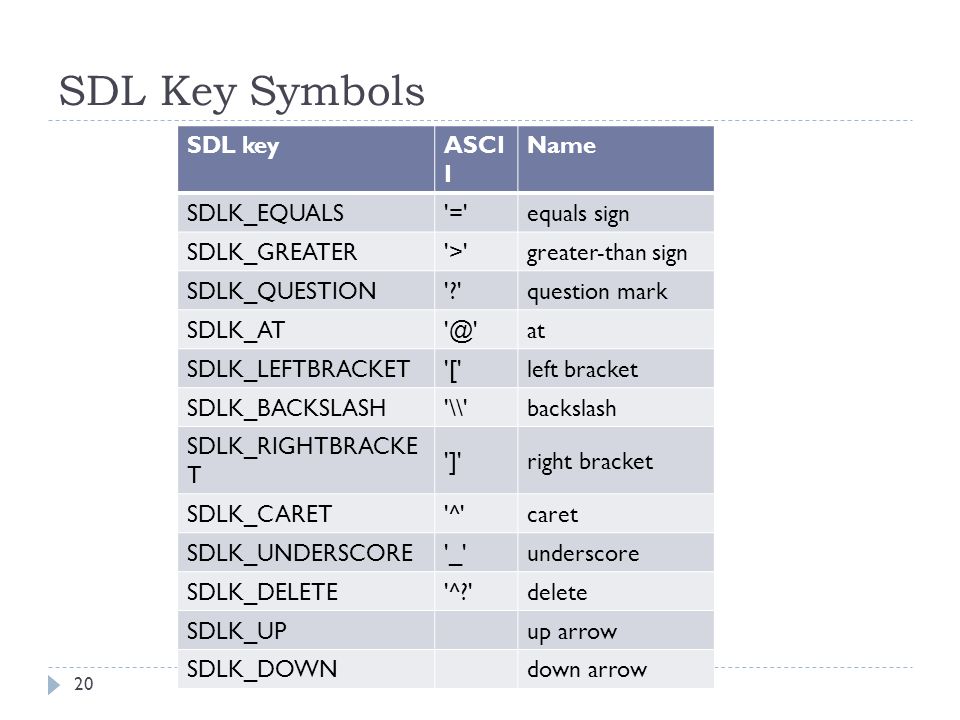Select the question mark name cell
Screen dimensions: 960x720
pyautogui.click(x=615, y=291)
